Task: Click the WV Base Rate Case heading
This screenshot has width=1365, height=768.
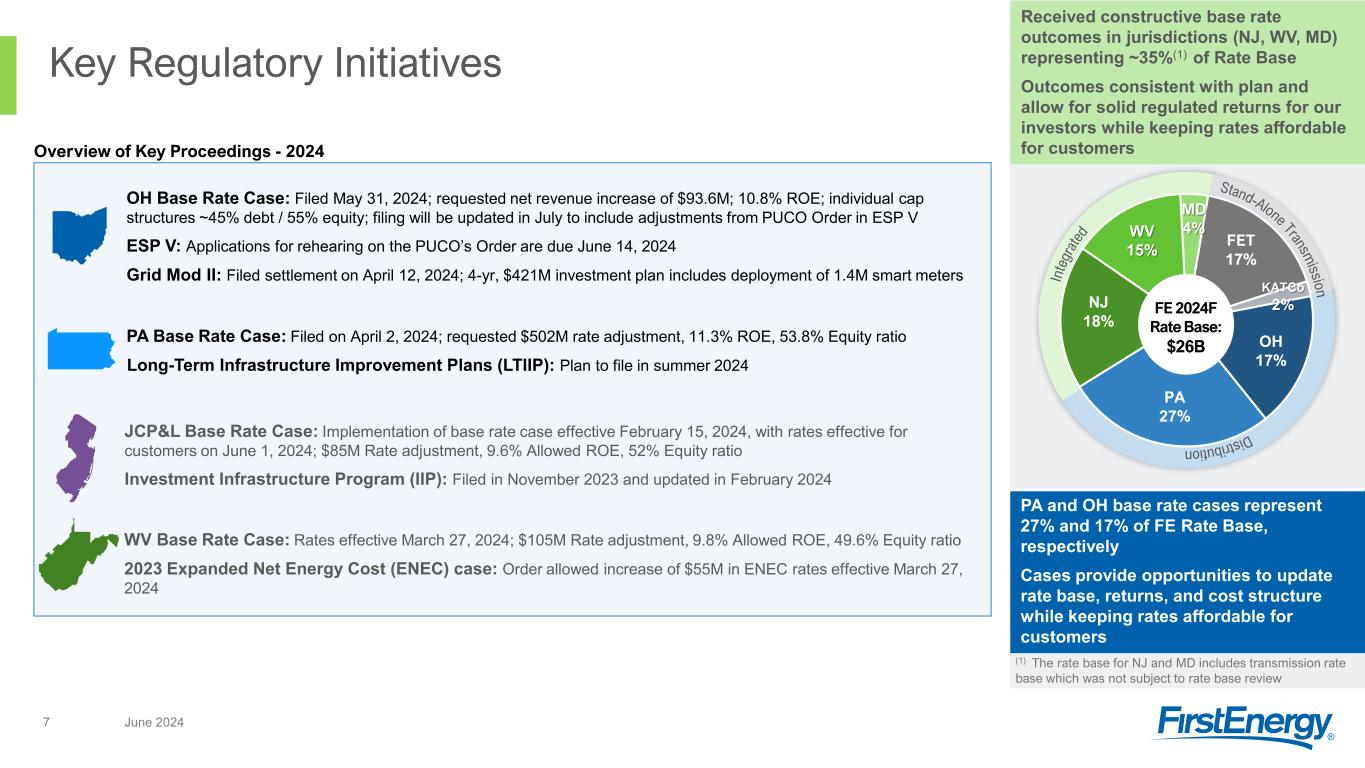Action: coord(207,540)
